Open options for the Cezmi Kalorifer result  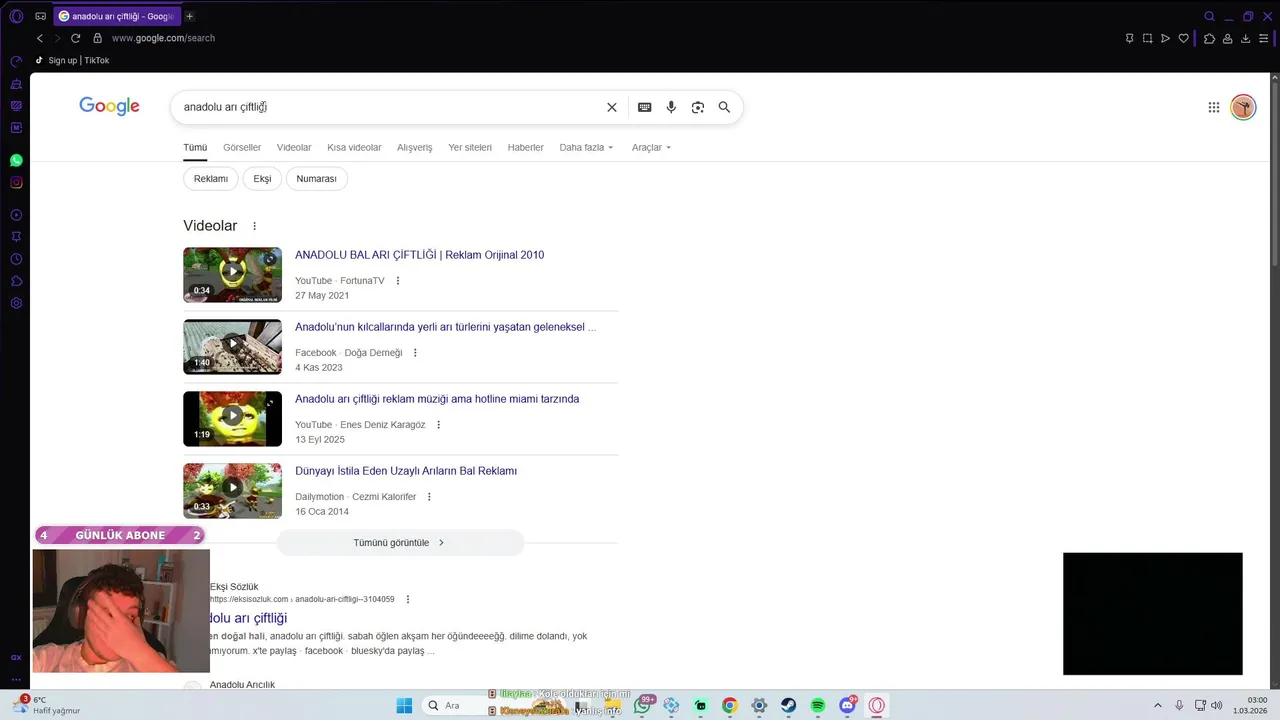pyautogui.click(x=429, y=497)
